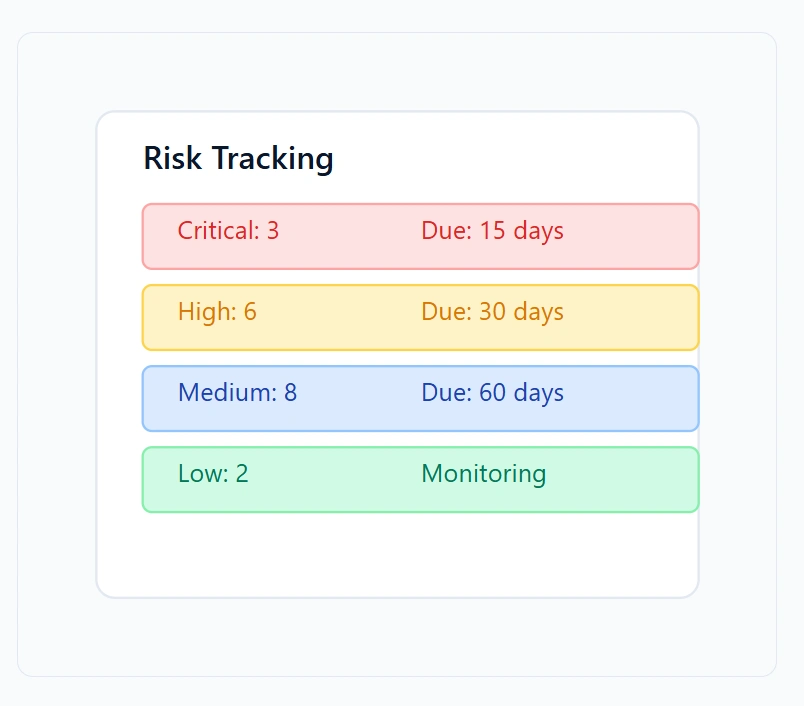The height and width of the screenshot is (706, 804).
Task: Select the Critical: 3 label
Action: coord(228,231)
